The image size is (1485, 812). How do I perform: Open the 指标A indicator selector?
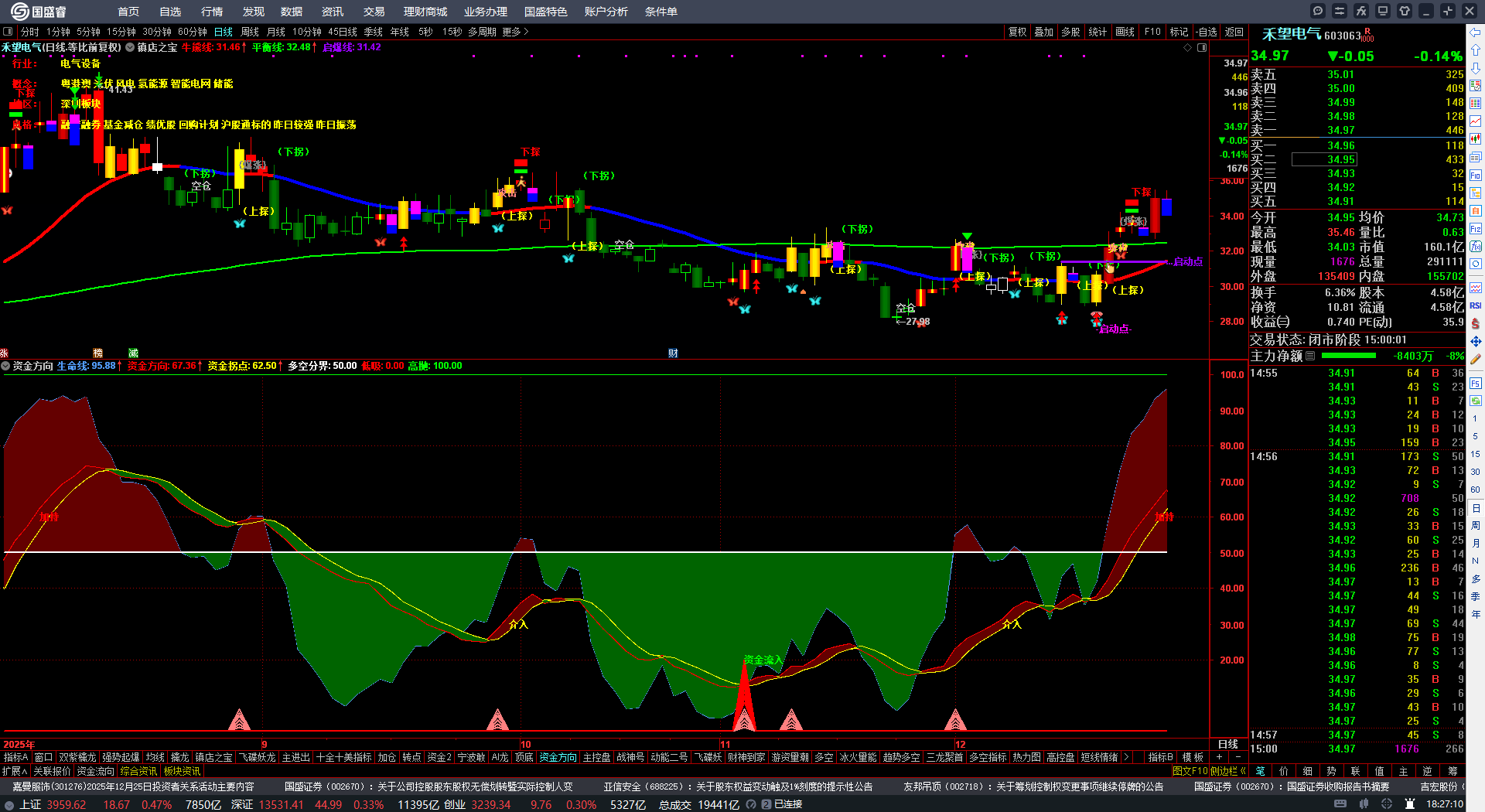click(x=15, y=757)
